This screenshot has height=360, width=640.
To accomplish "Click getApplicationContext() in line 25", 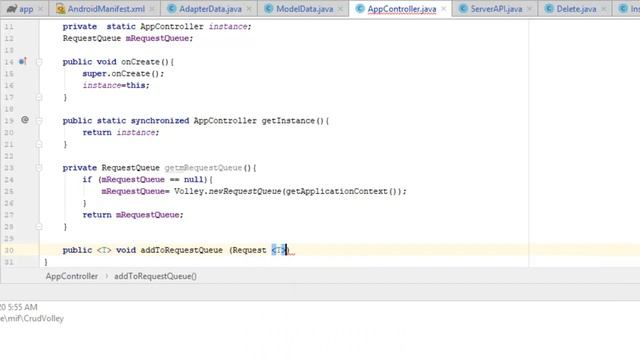I will click(342, 191).
